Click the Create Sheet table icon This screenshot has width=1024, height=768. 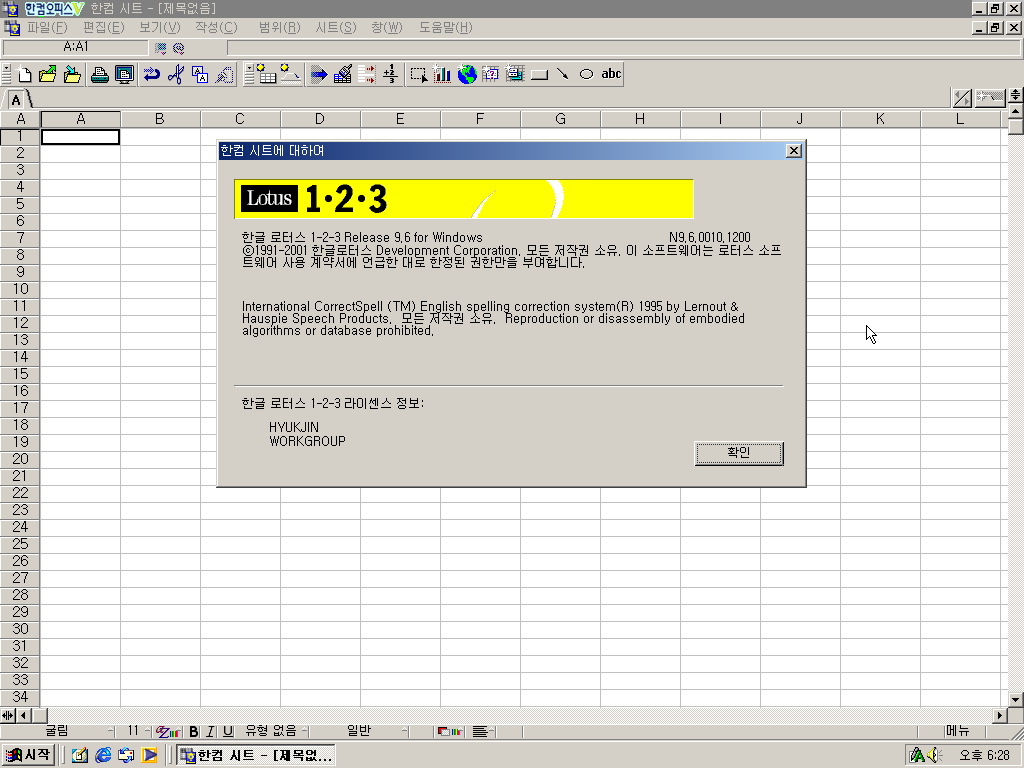(x=266, y=74)
